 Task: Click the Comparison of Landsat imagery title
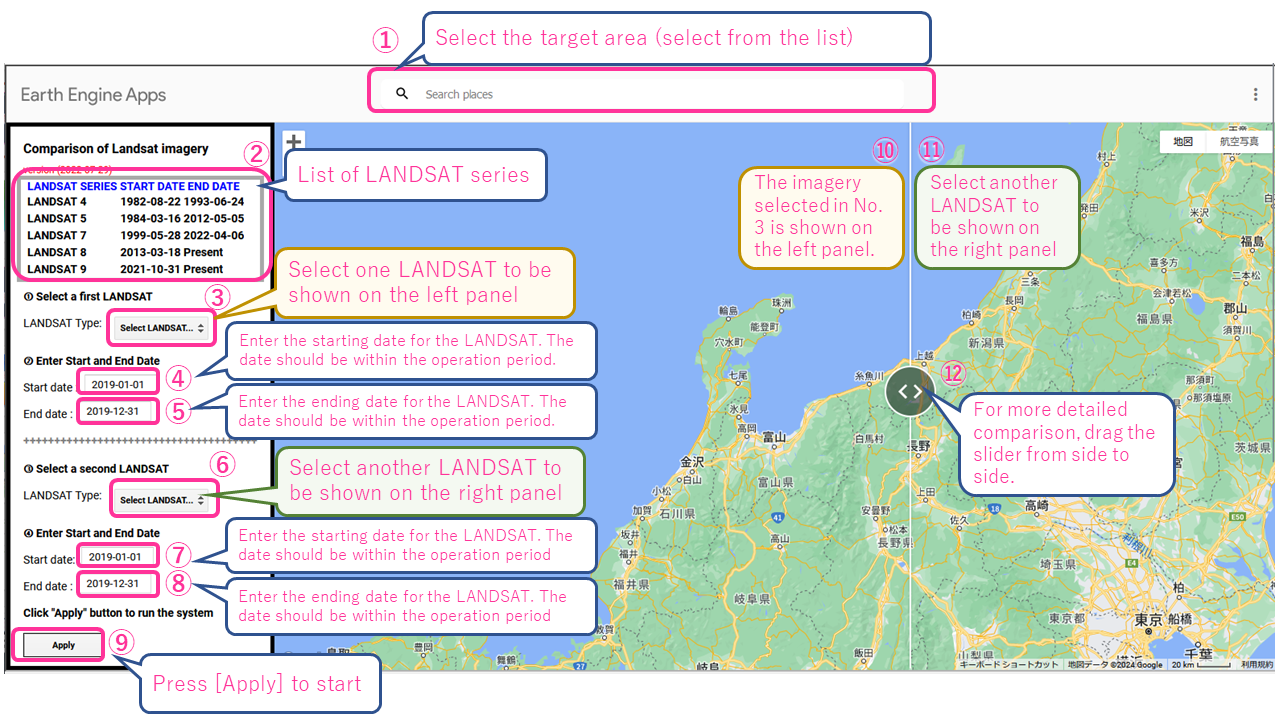tap(116, 148)
